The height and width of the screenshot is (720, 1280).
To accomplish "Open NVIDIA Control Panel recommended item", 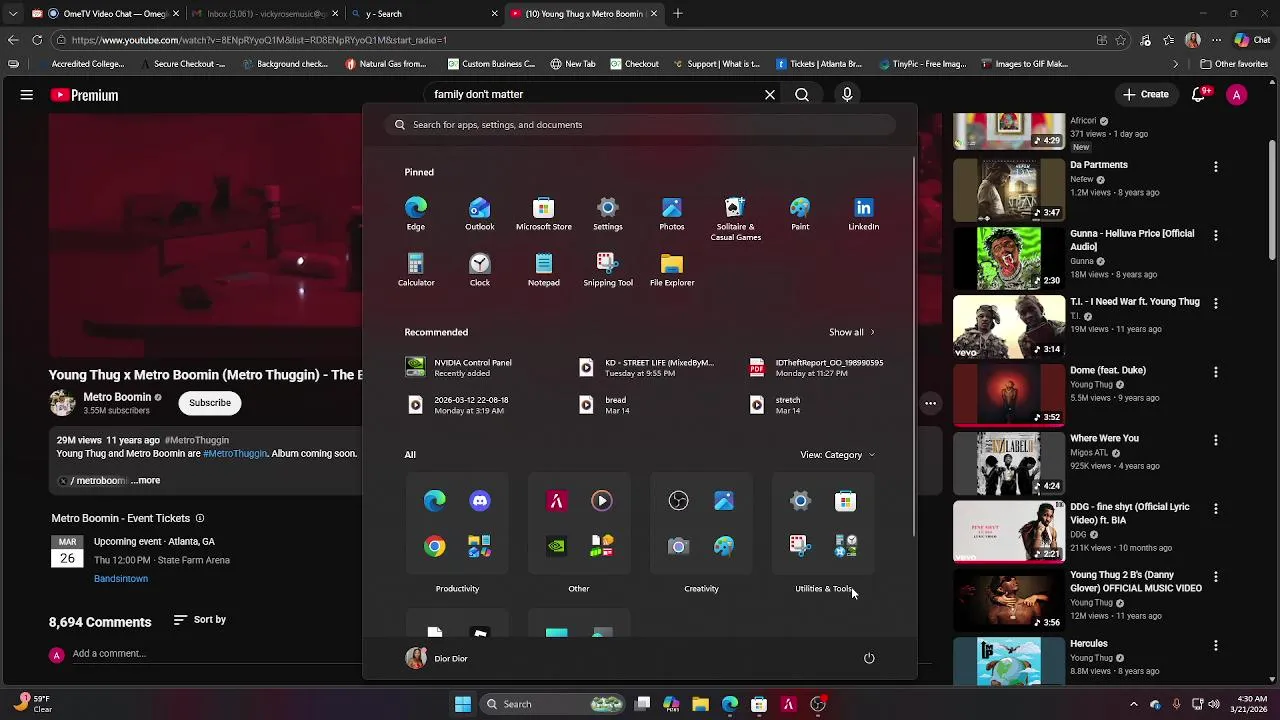I will pos(460,368).
